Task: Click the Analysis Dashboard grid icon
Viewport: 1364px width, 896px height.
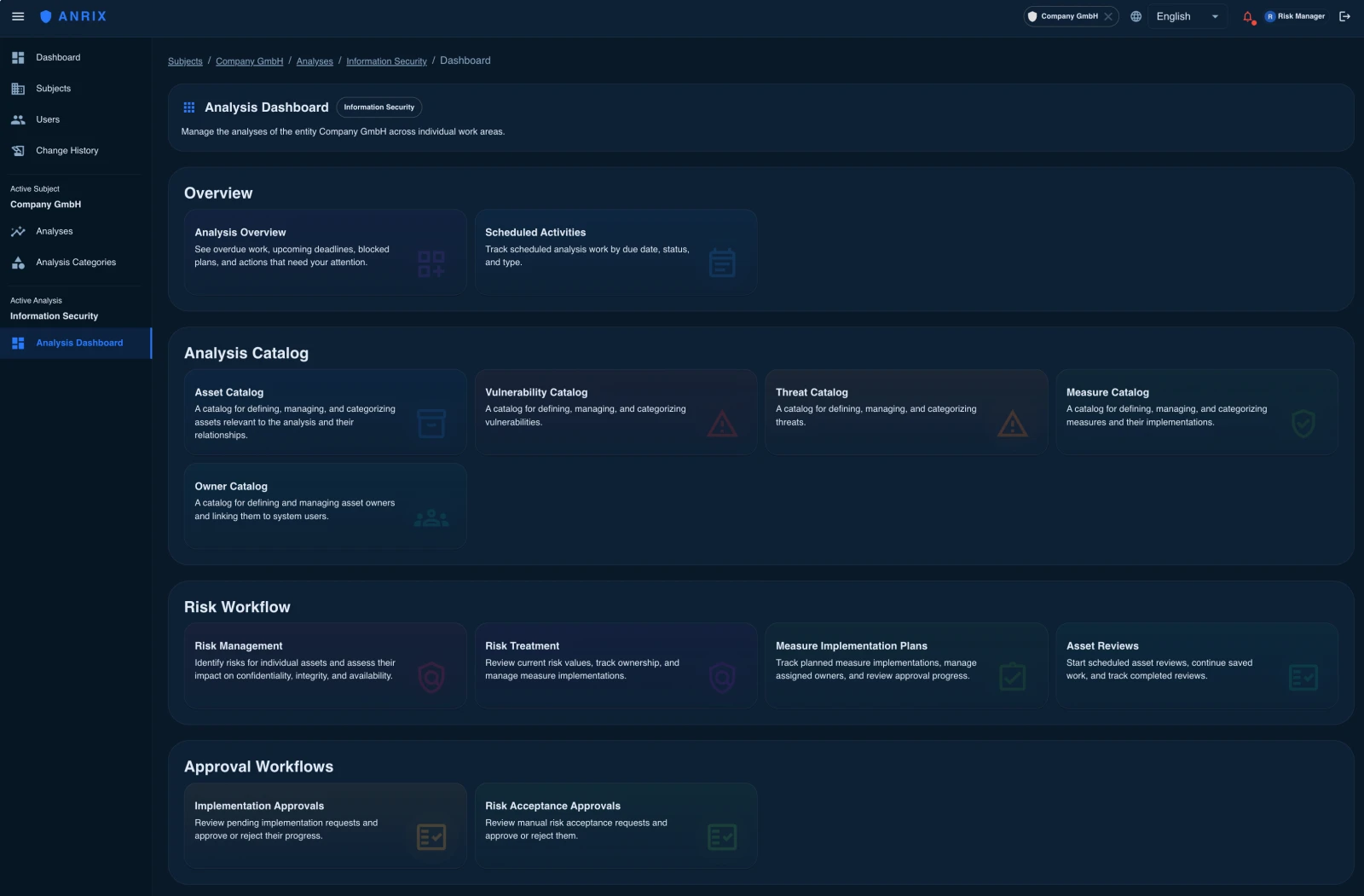Action: tap(189, 107)
